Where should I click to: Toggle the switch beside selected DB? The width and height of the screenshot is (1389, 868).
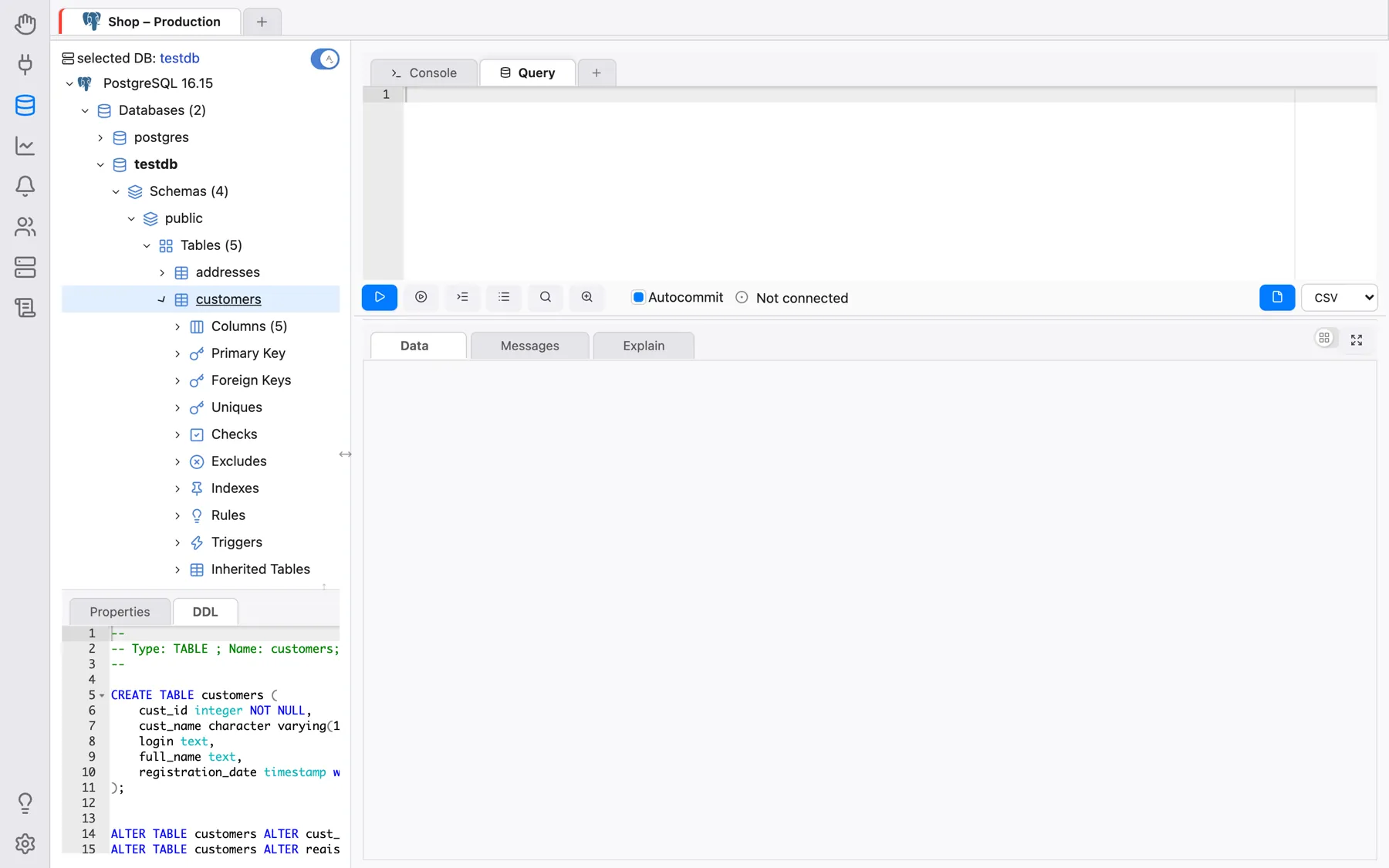click(325, 59)
